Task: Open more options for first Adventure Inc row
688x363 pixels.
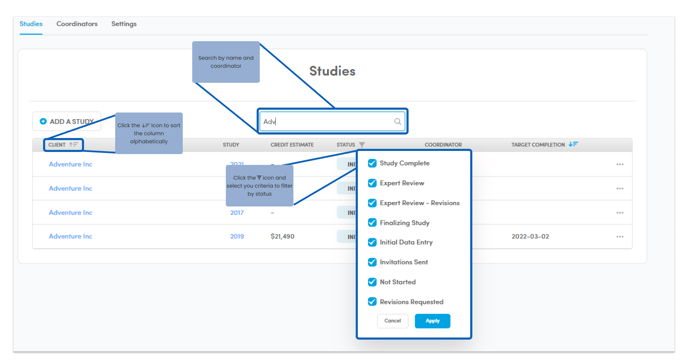Action: [x=620, y=164]
